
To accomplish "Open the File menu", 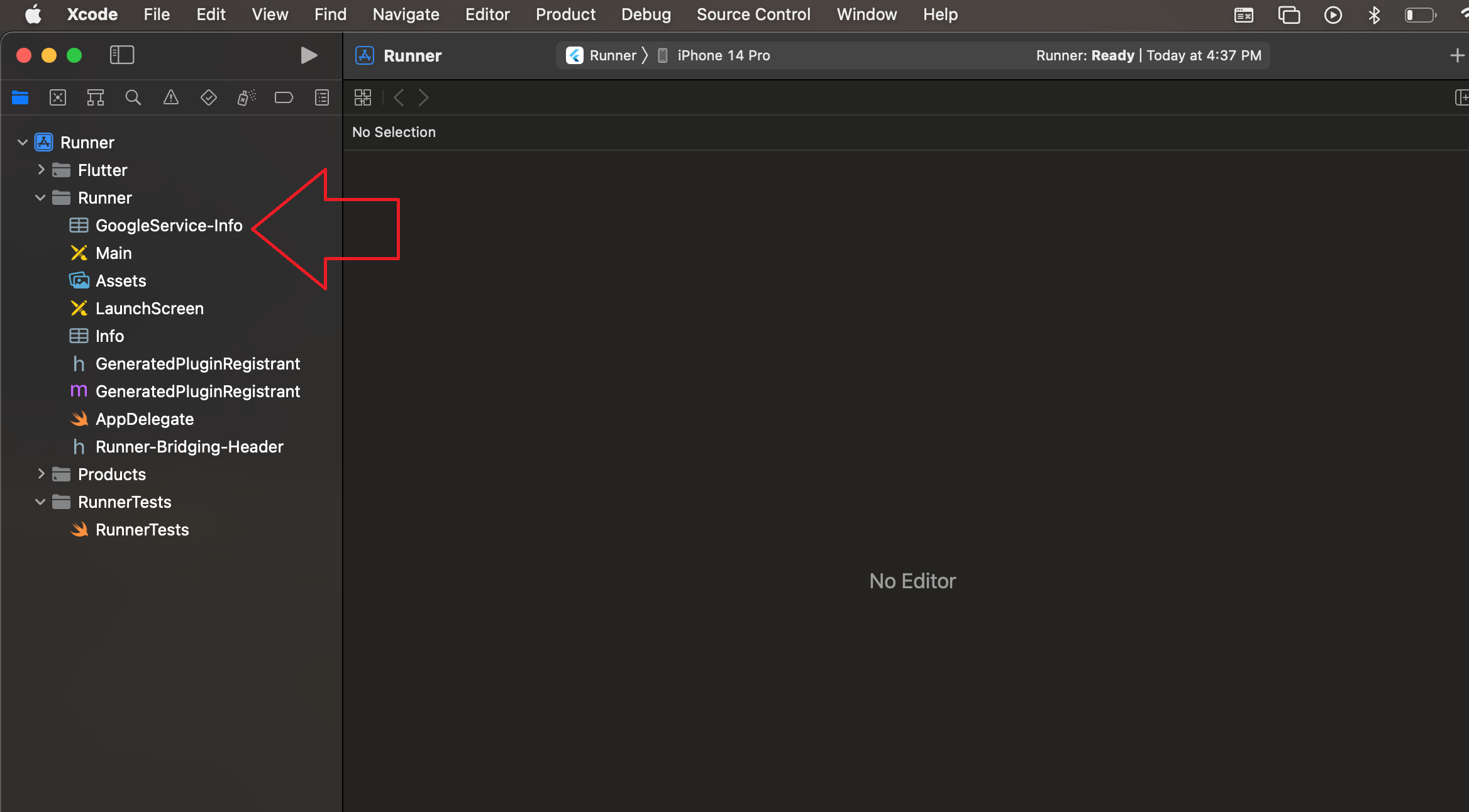I will click(157, 14).
